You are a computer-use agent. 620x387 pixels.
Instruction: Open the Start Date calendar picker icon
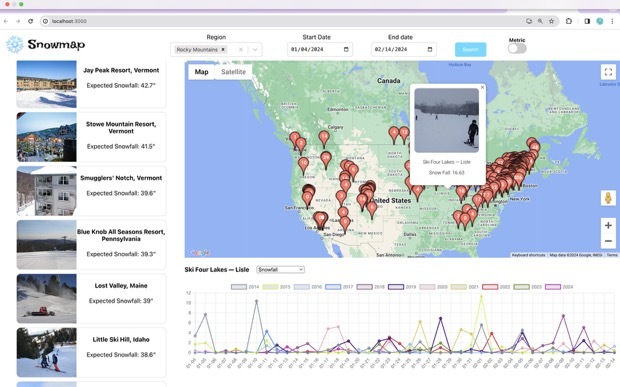pyautogui.click(x=346, y=49)
